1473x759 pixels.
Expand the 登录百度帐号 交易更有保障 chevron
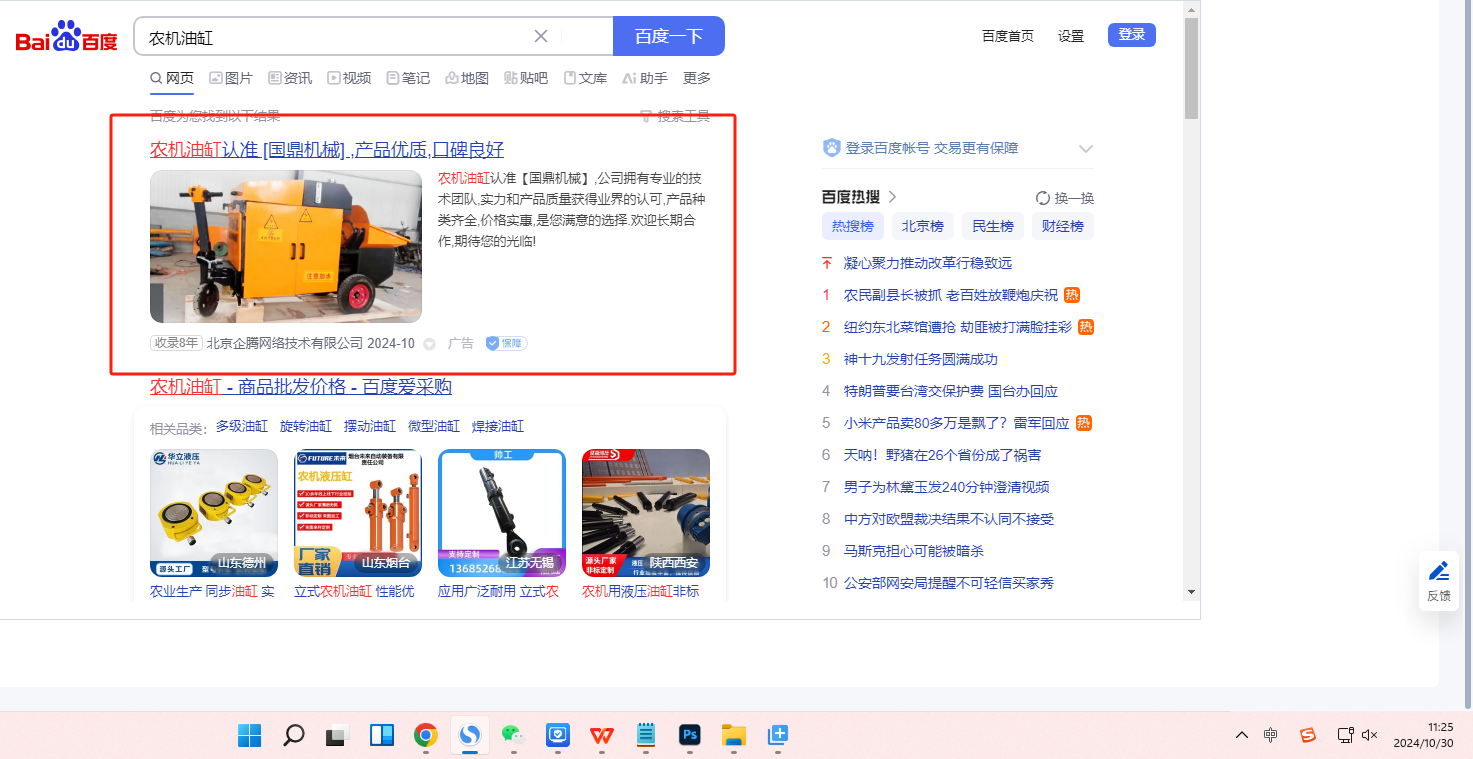(x=1086, y=149)
